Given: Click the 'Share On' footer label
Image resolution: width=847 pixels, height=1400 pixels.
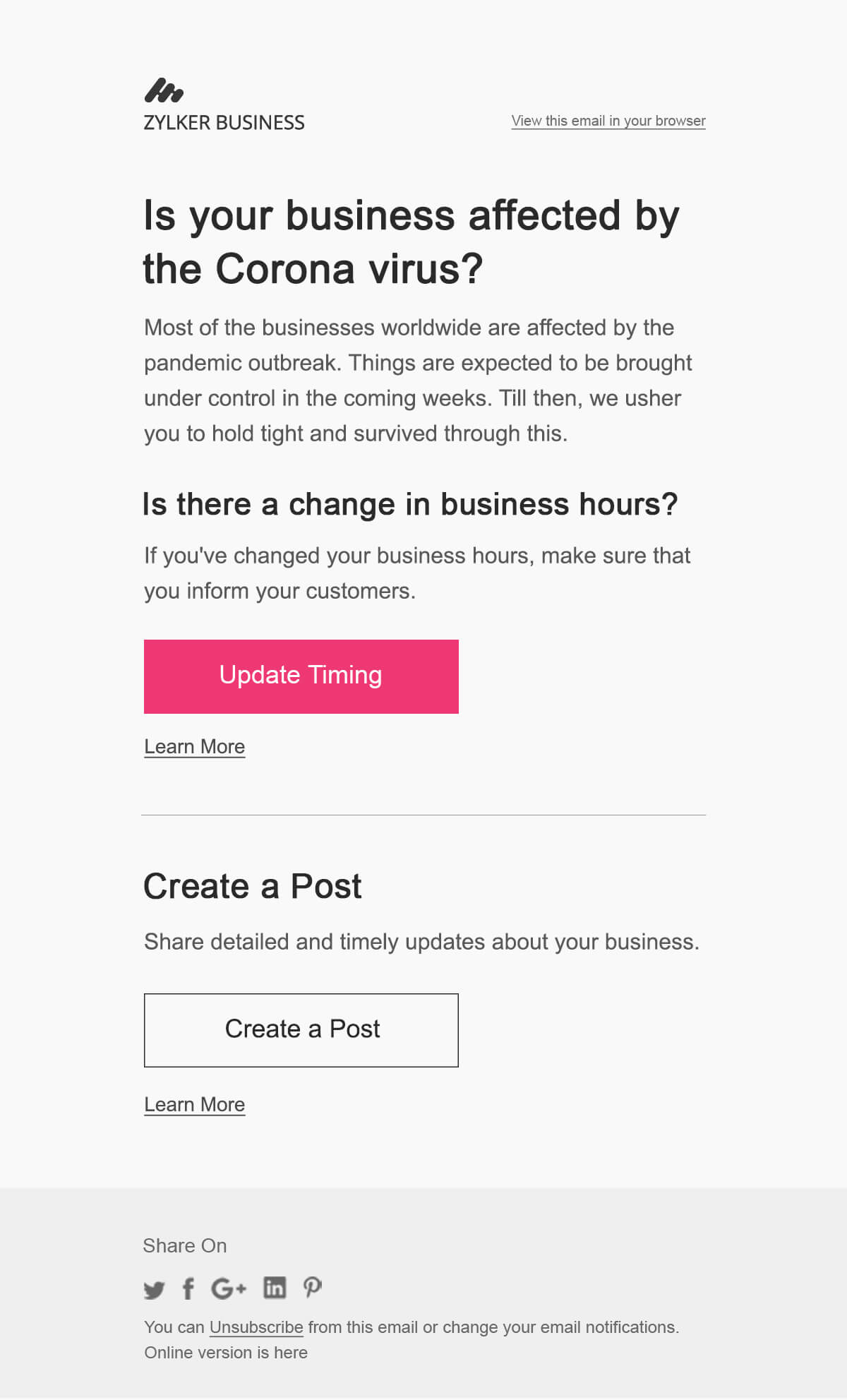Looking at the screenshot, I should pos(185,1245).
